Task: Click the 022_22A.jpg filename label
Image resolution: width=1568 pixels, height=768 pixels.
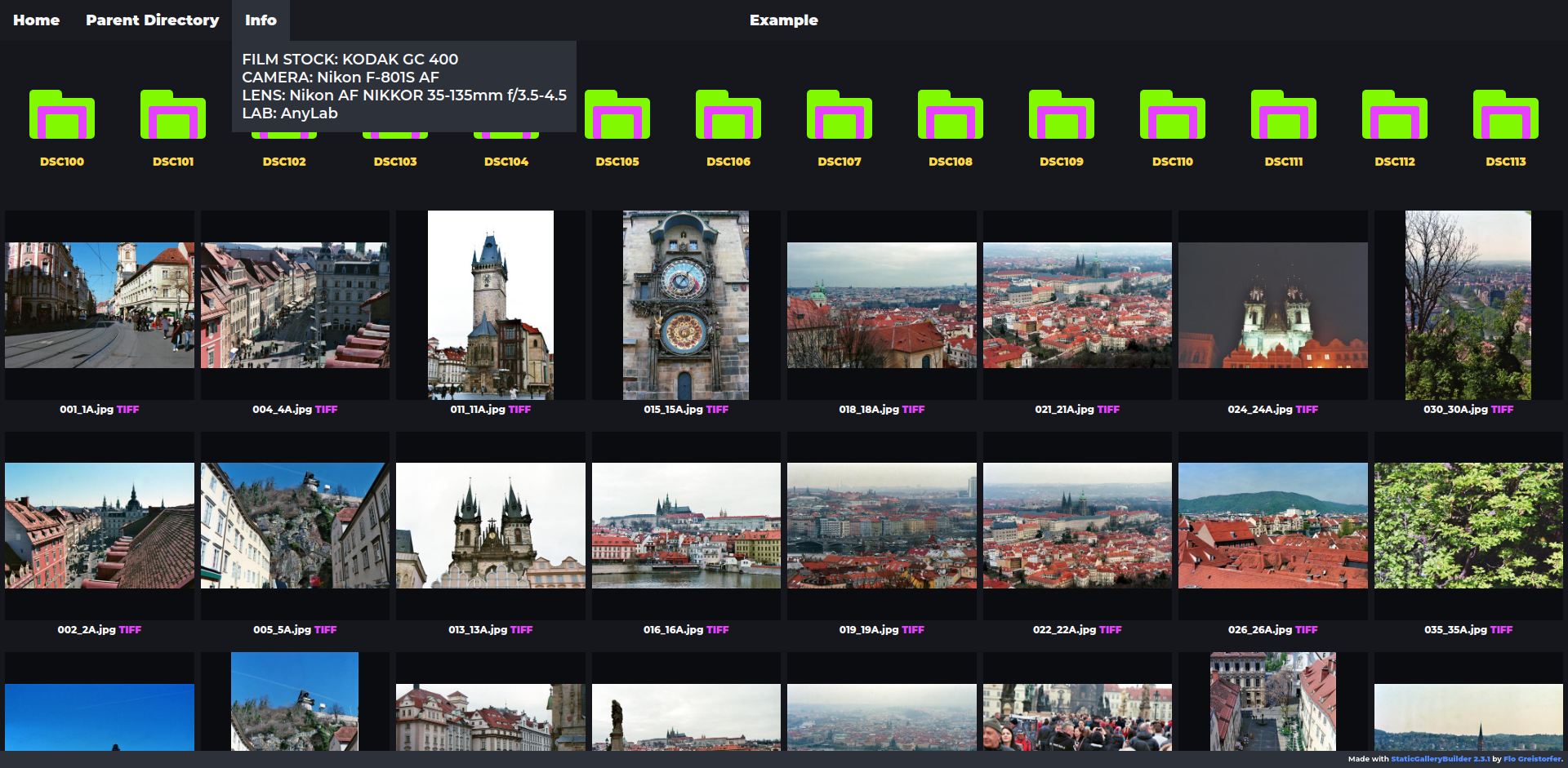Action: pyautogui.click(x=1064, y=630)
